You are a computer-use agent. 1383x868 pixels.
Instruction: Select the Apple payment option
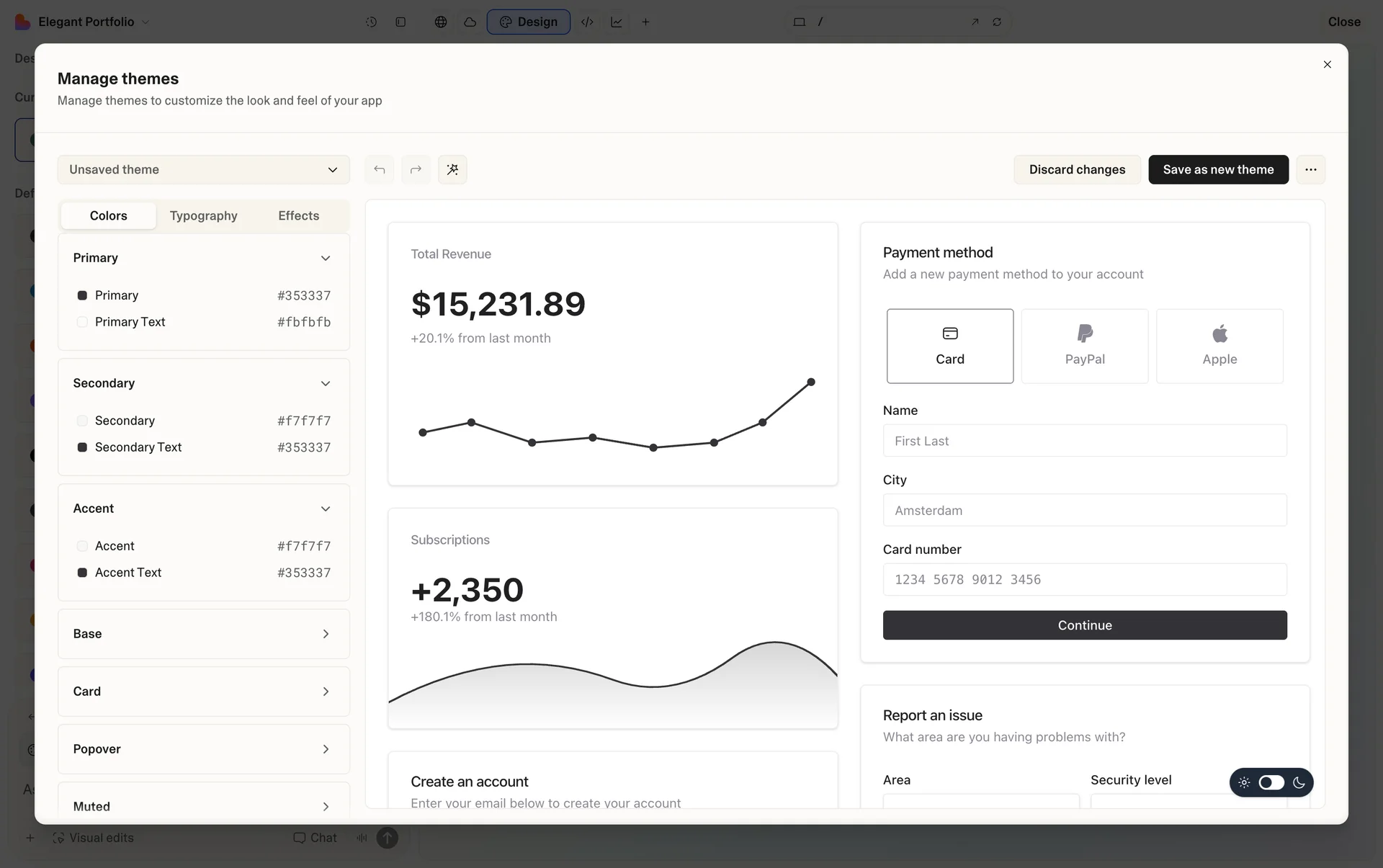click(1219, 346)
